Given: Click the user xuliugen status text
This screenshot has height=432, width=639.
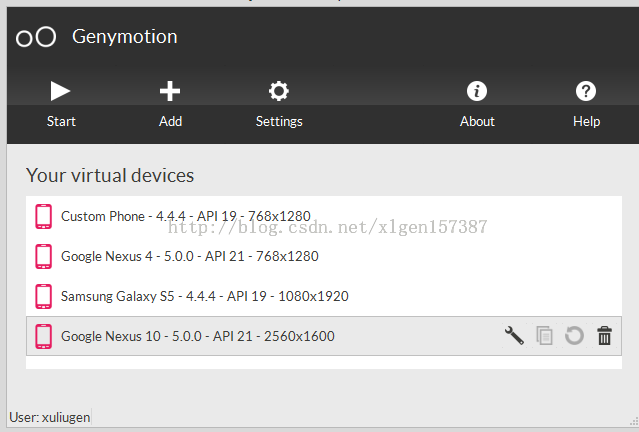Looking at the screenshot, I should pyautogui.click(x=50, y=417).
